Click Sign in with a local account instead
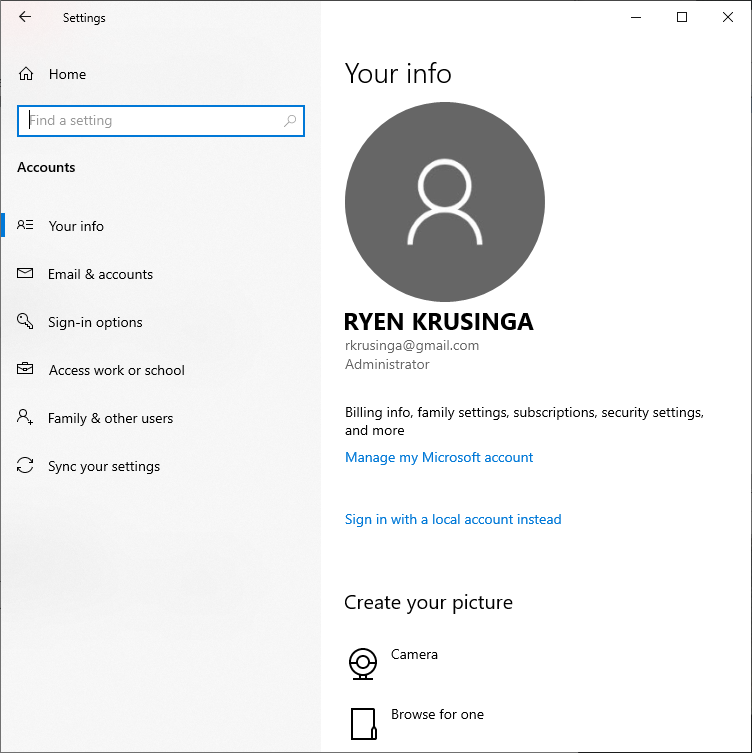 pyautogui.click(x=453, y=519)
